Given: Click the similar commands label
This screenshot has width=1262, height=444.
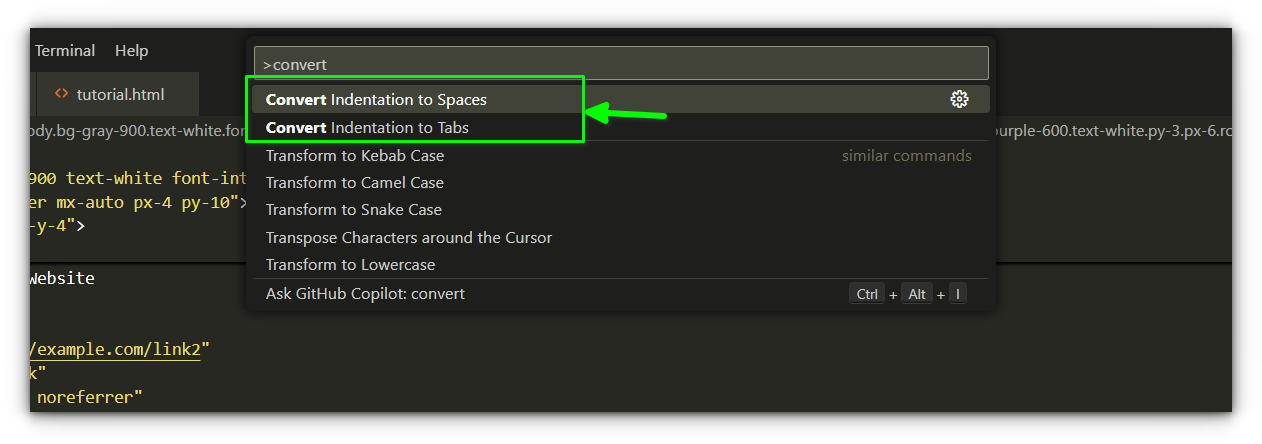Looking at the screenshot, I should coord(906,155).
